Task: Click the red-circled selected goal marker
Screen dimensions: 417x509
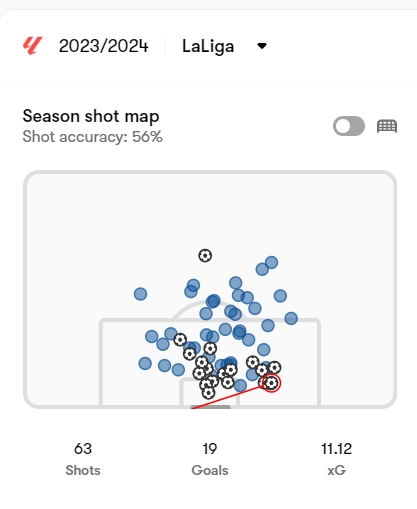Action: 271,383
